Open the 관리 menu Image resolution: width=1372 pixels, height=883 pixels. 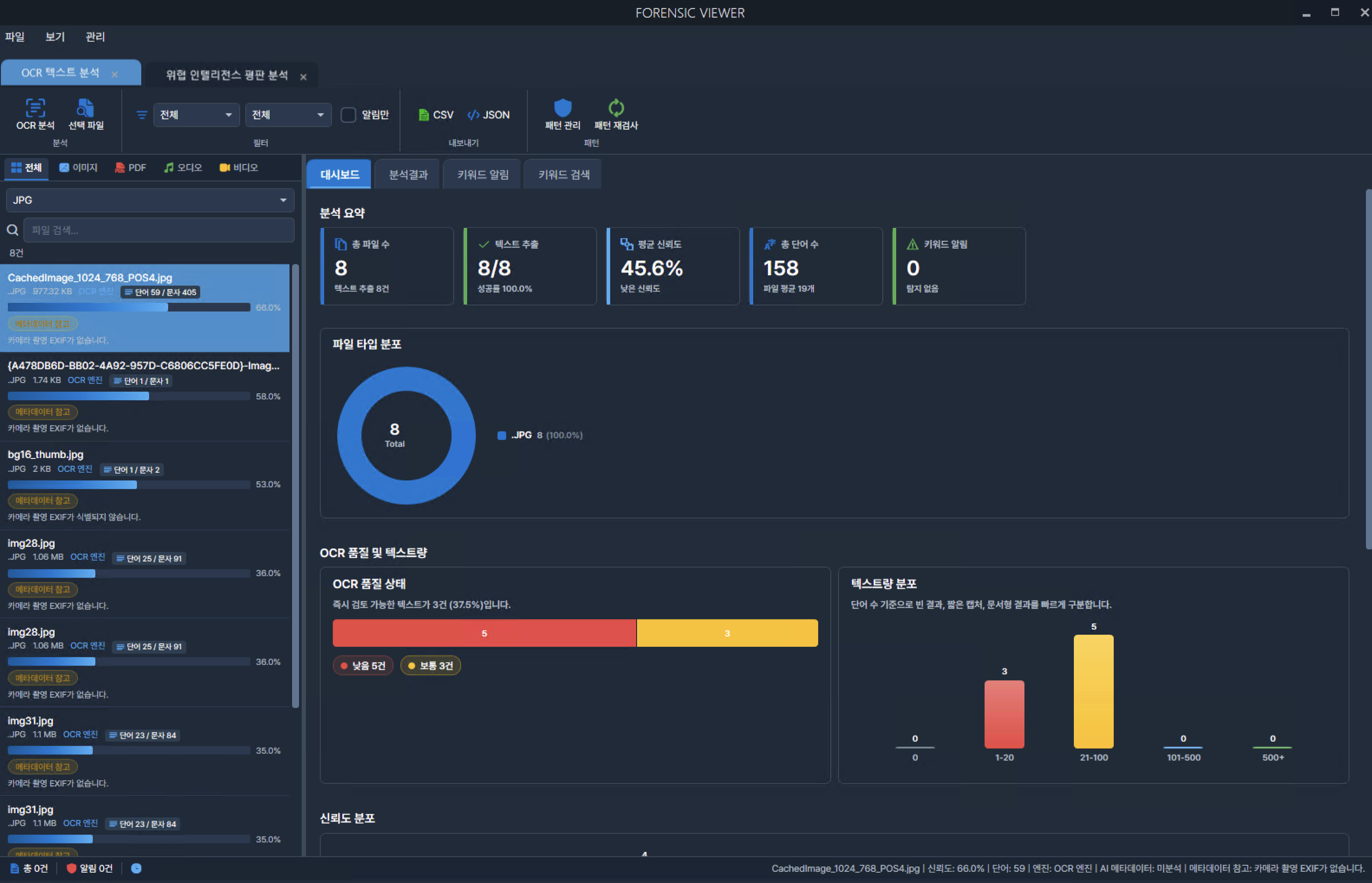pos(95,37)
